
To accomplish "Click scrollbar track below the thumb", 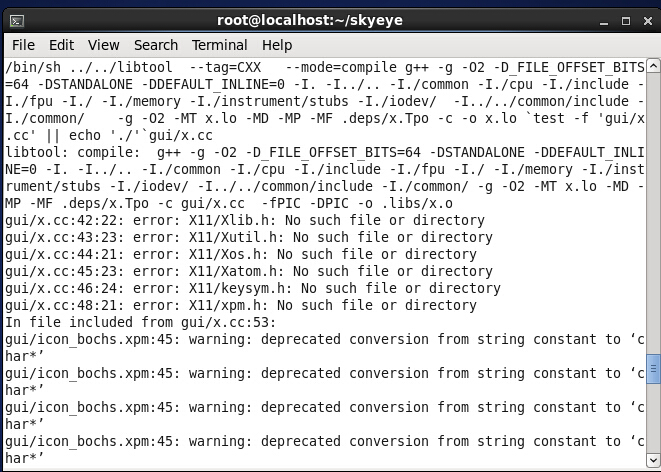I will 653,418.
